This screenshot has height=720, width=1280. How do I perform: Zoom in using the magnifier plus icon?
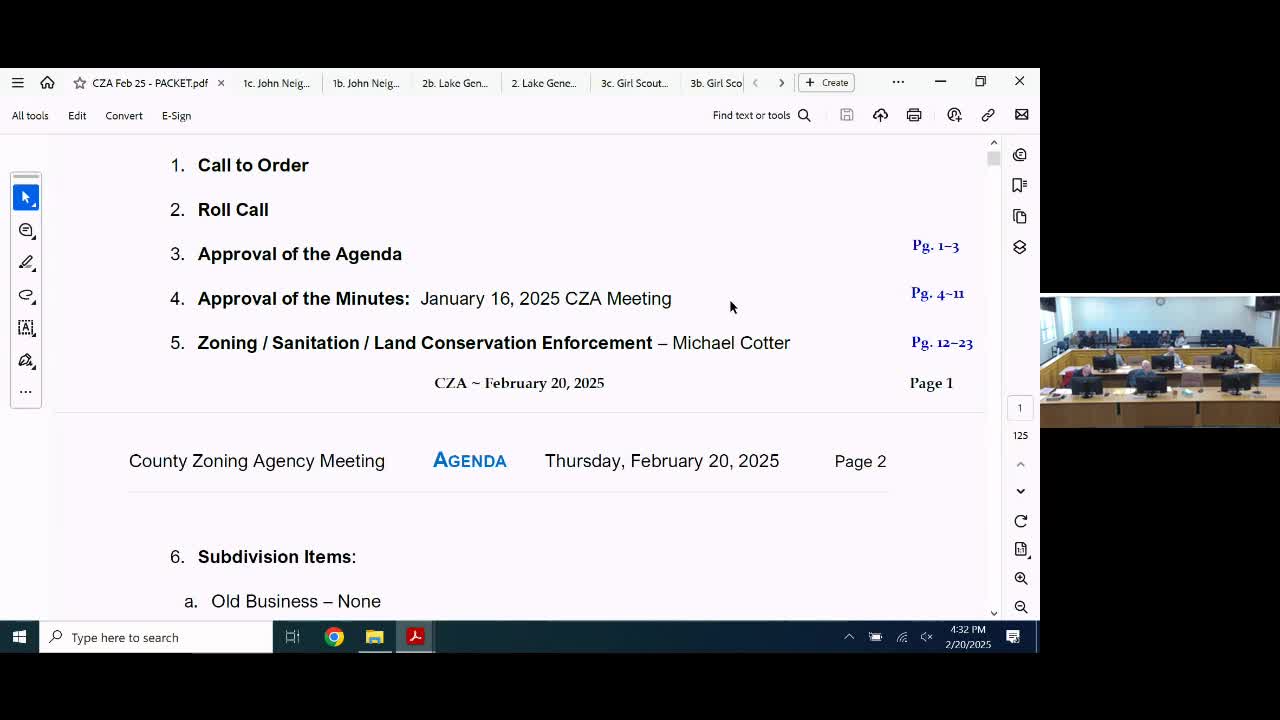(x=1020, y=578)
